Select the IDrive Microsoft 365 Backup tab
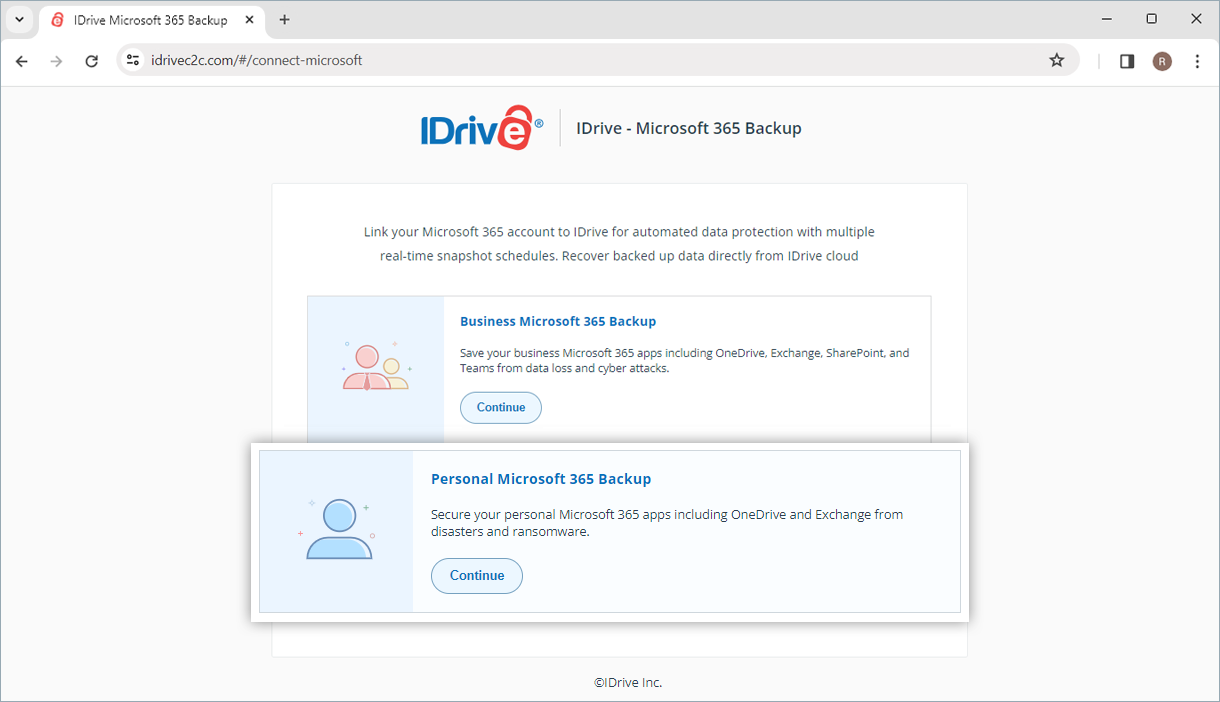1220x702 pixels. click(153, 20)
